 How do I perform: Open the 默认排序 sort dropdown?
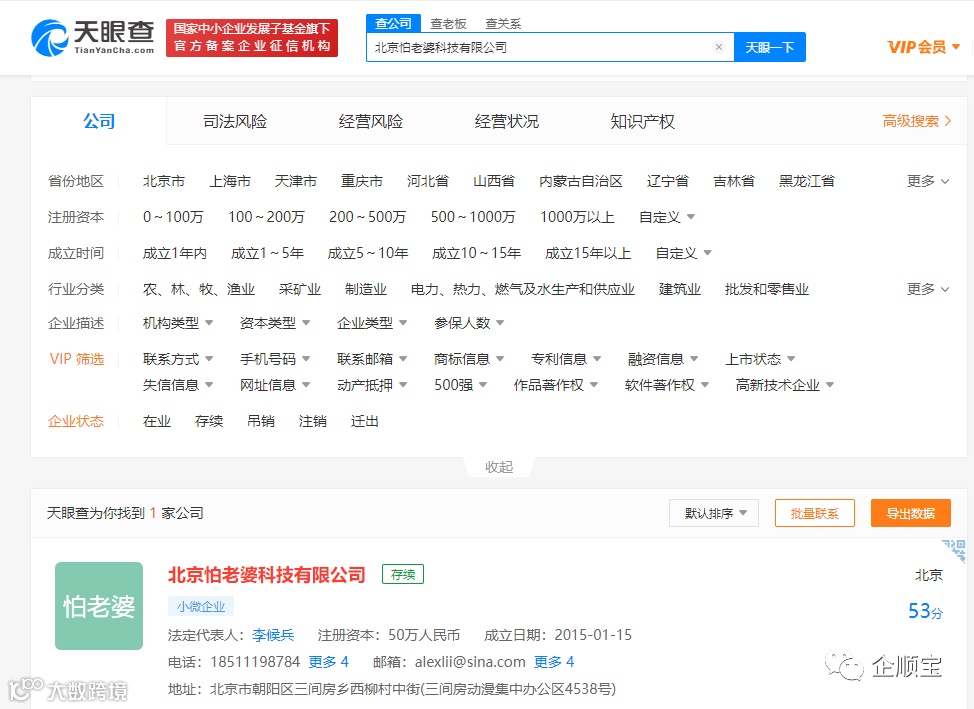coord(714,513)
